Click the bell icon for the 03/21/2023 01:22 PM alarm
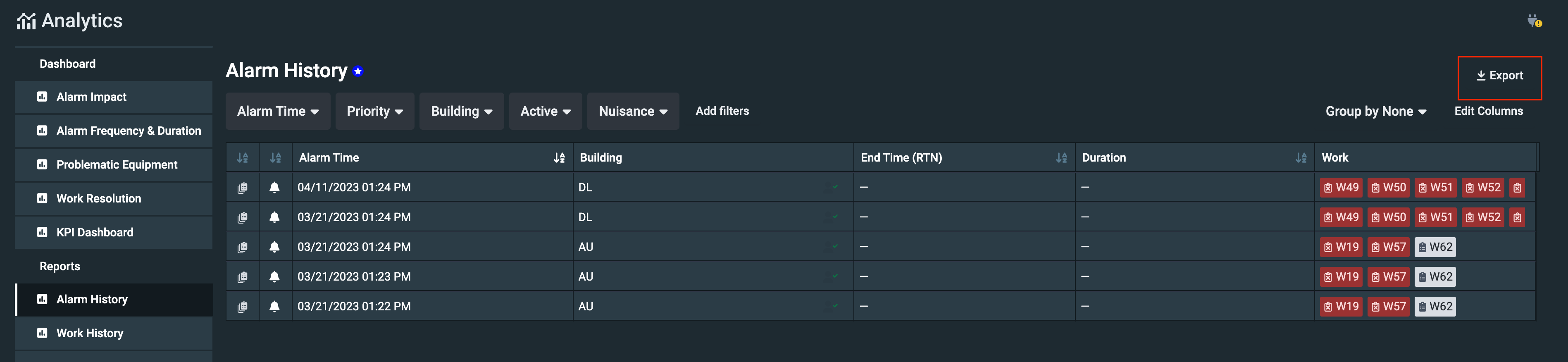Screen dimensions: 1568x362 (x=274, y=306)
